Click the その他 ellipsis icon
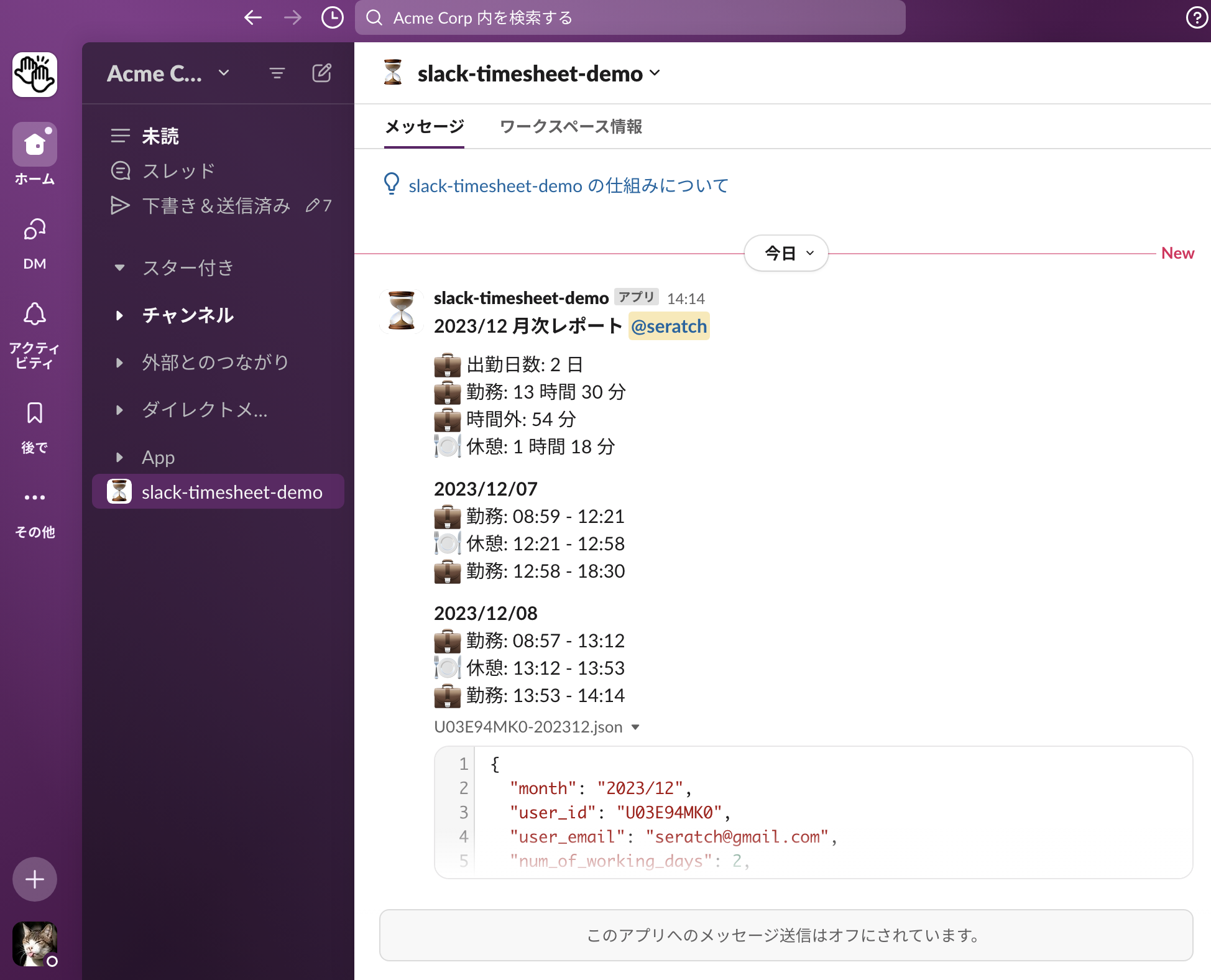This screenshot has width=1211, height=980. (34, 496)
